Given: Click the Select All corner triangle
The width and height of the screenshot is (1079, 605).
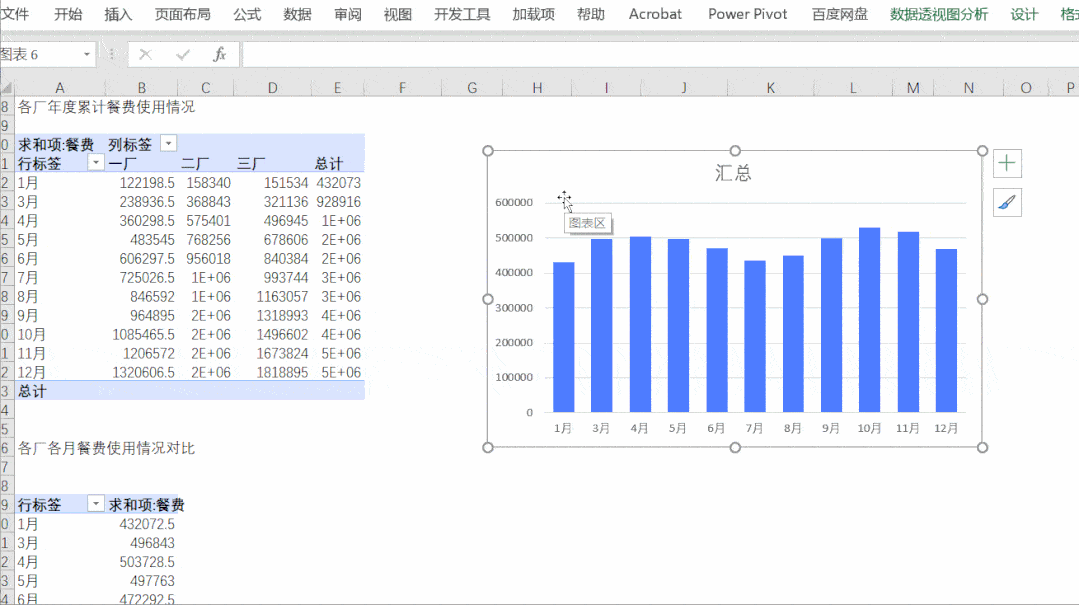Looking at the screenshot, I should 7,87.
